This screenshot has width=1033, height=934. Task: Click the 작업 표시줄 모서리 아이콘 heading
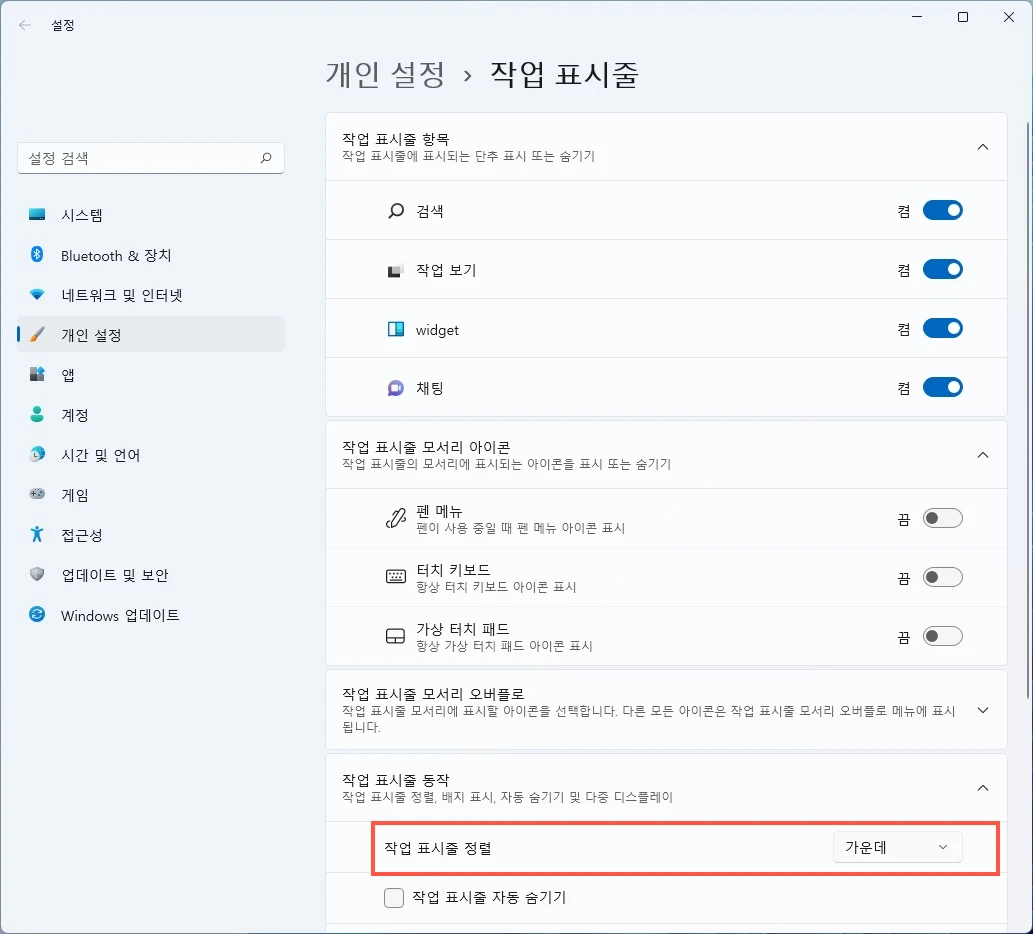coord(426,447)
